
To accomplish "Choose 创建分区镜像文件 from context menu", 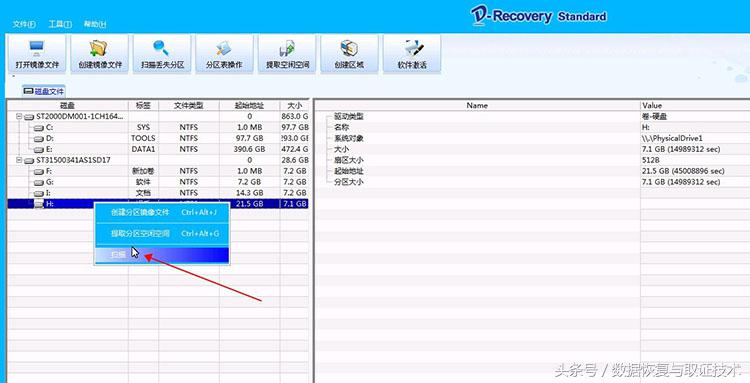I will [x=163, y=212].
